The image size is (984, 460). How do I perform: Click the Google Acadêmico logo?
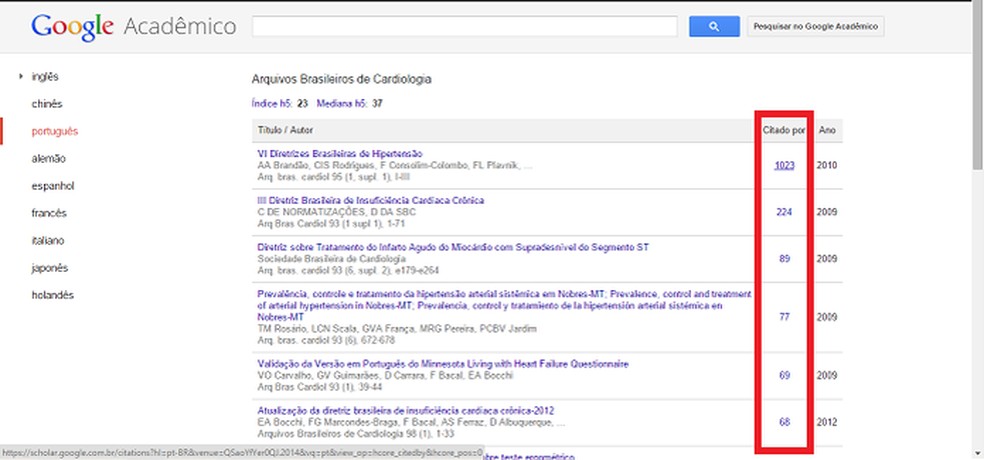pyautogui.click(x=133, y=26)
